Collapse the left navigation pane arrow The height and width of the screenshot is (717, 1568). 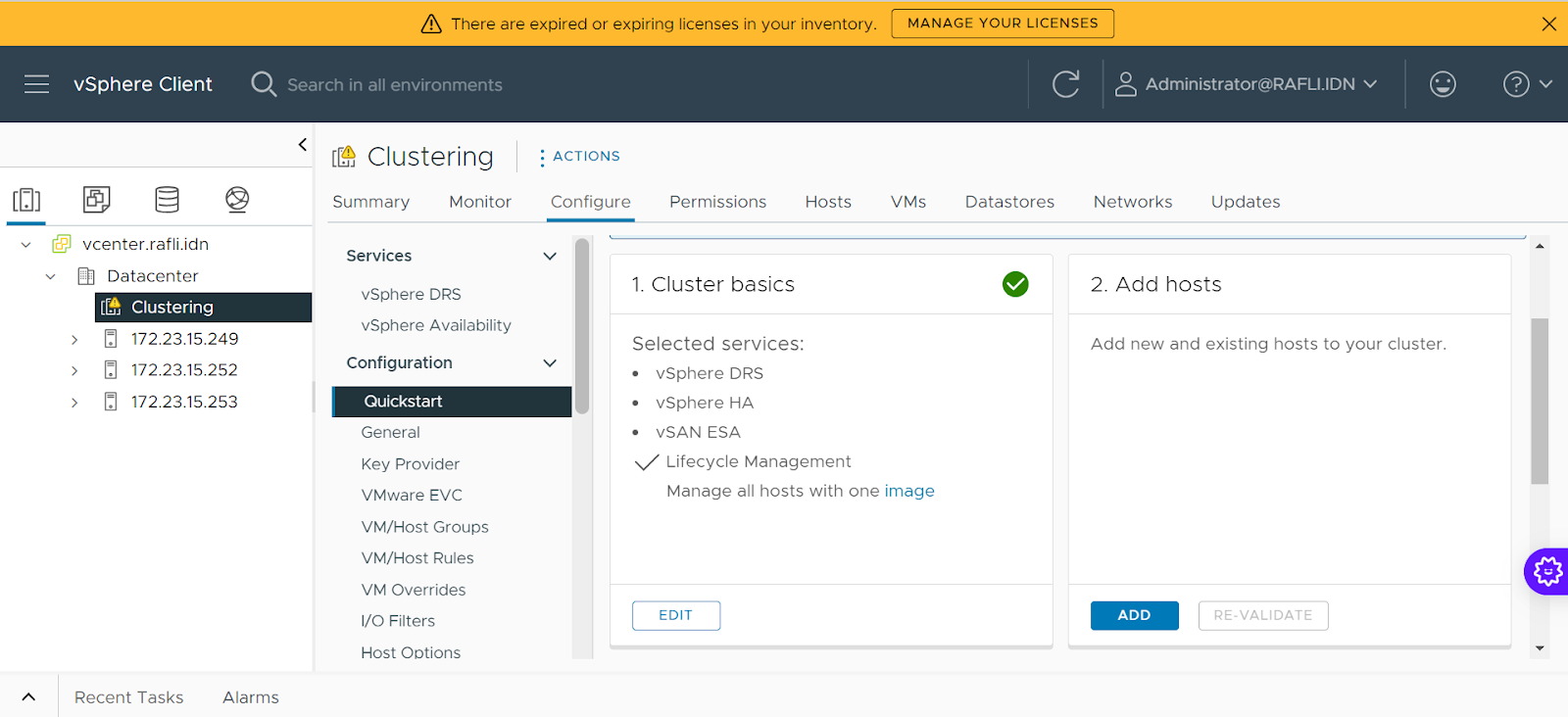(x=303, y=145)
